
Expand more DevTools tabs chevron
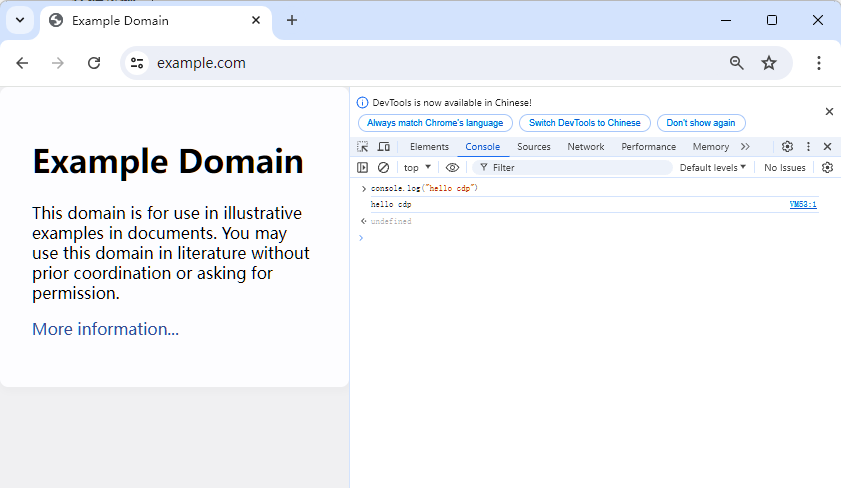745,146
